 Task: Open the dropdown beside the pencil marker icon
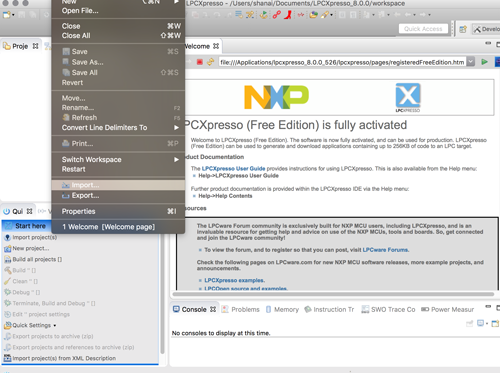coord(332,15)
